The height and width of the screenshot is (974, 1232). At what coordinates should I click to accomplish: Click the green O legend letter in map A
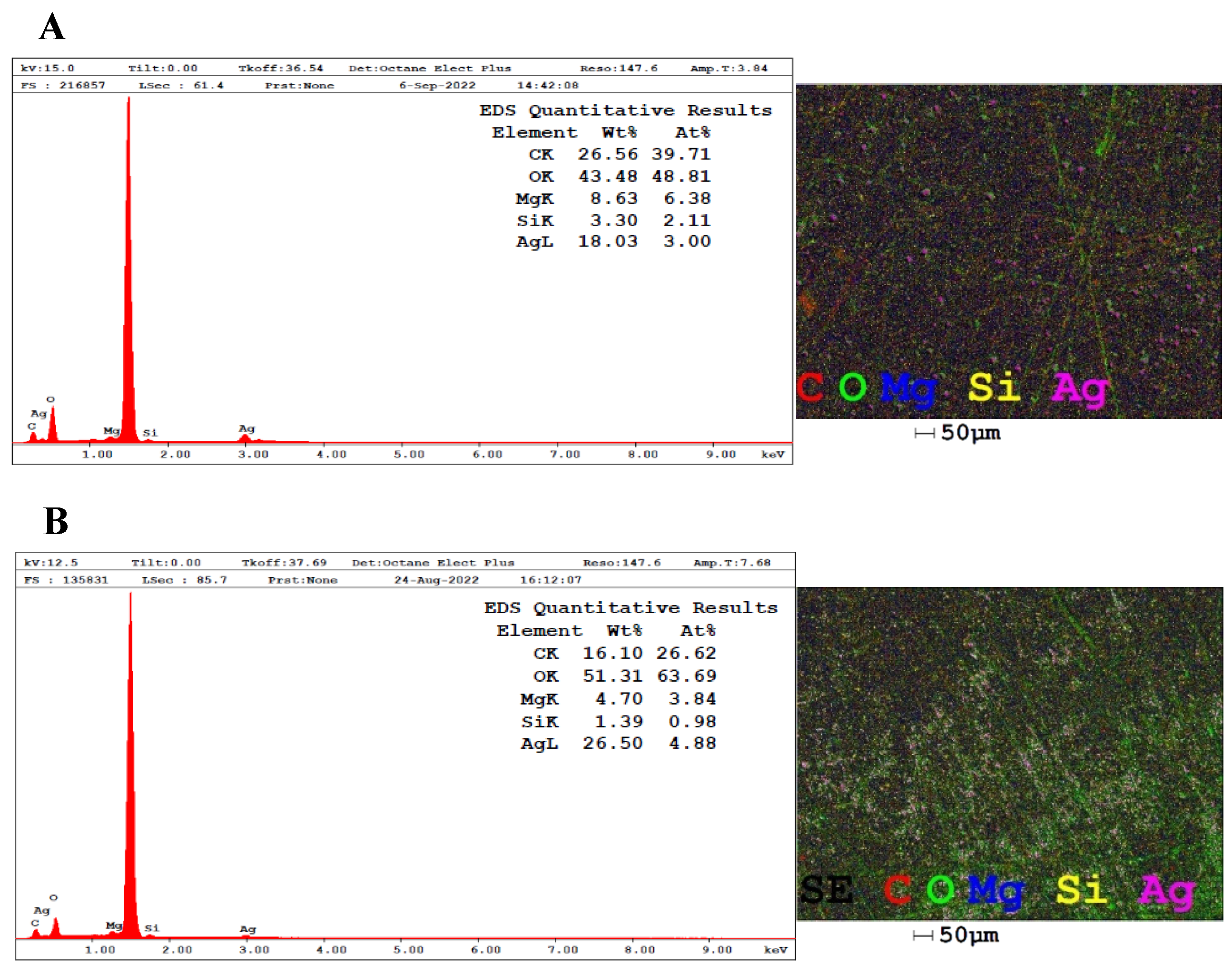click(x=853, y=388)
